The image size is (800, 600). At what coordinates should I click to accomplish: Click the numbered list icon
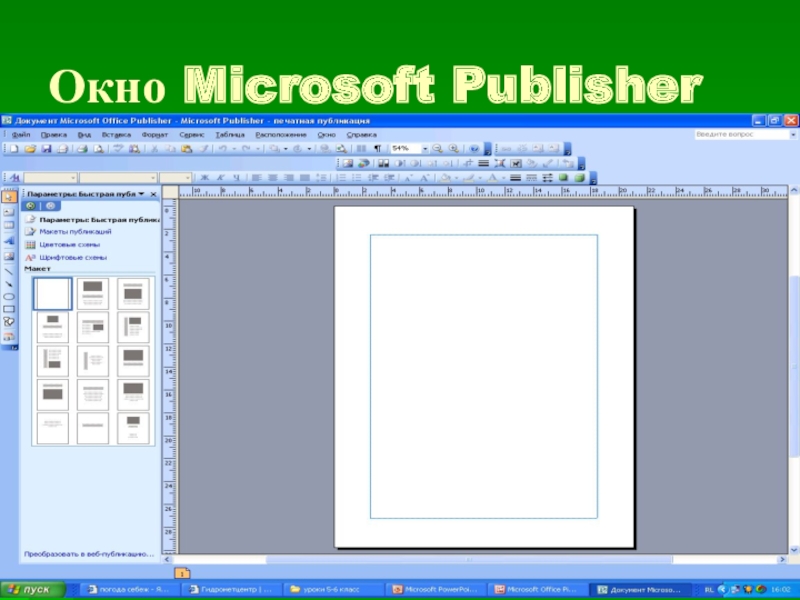[341, 178]
